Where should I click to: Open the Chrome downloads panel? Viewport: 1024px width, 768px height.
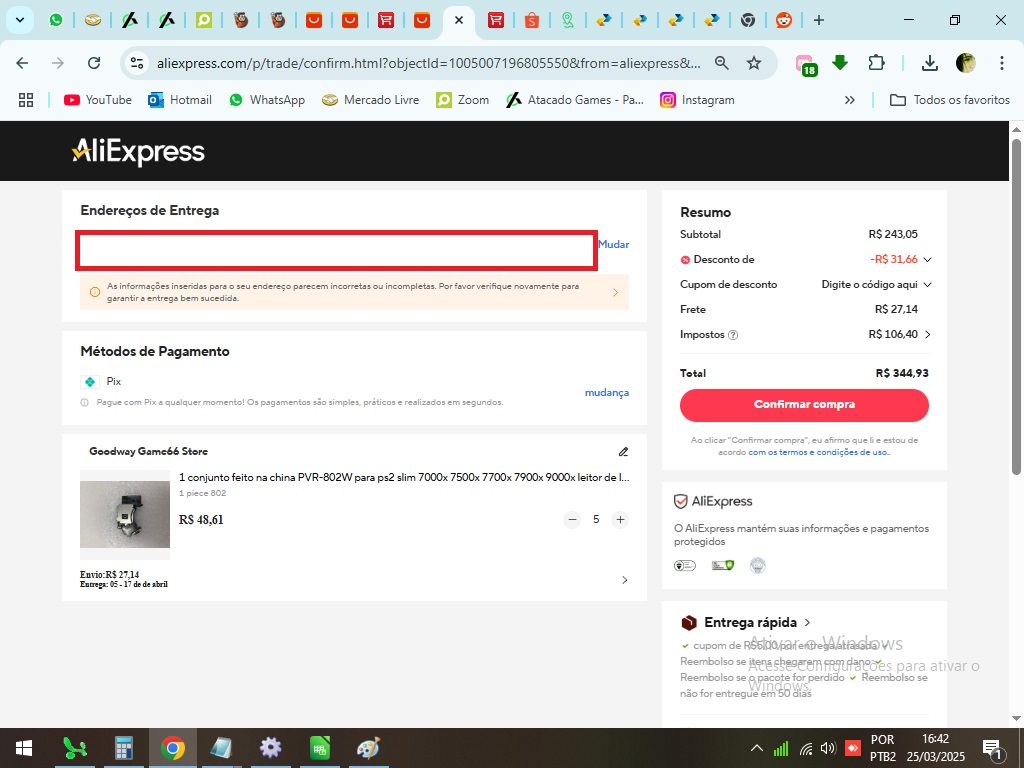(x=929, y=63)
